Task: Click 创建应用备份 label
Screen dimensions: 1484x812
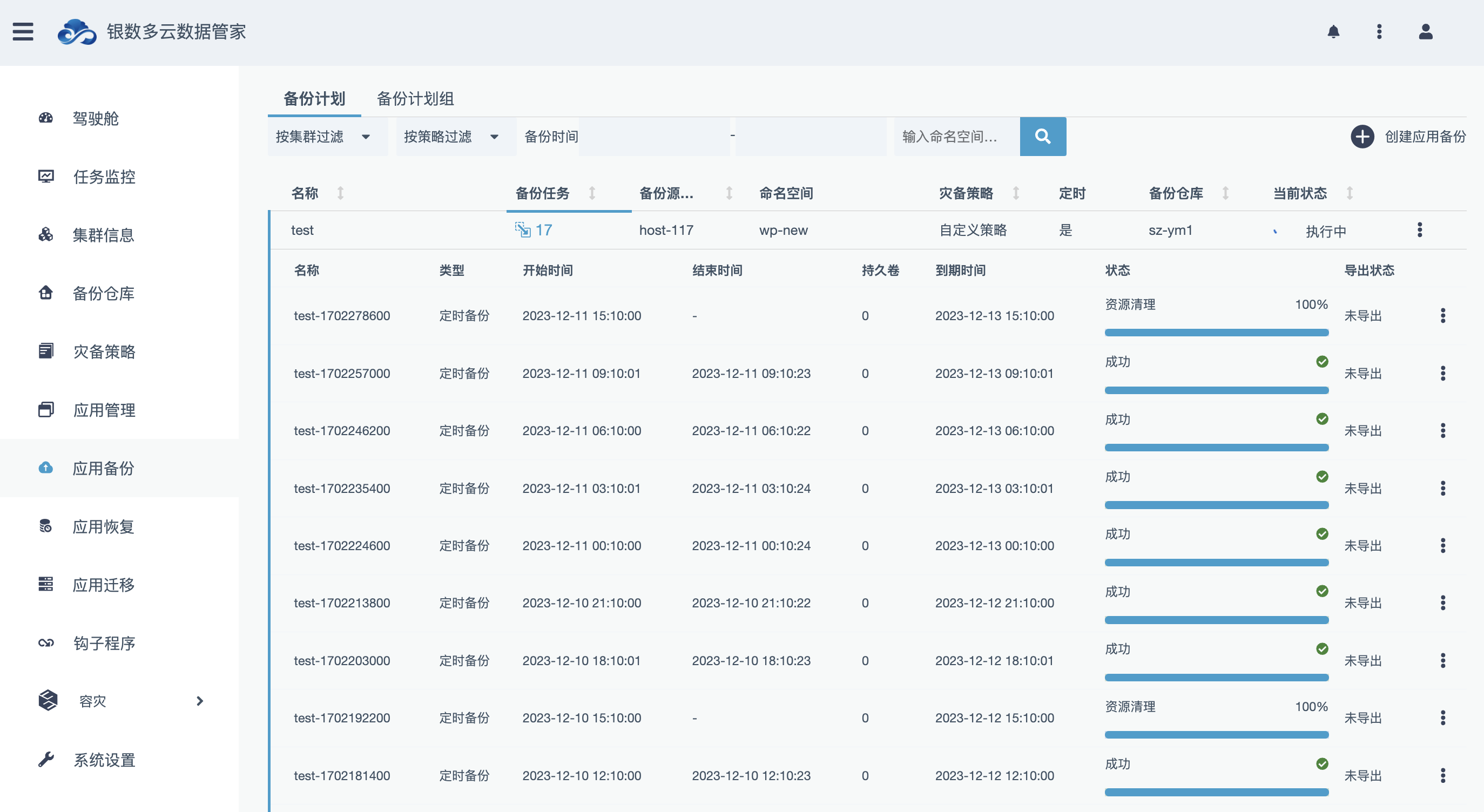Action: tap(1425, 137)
